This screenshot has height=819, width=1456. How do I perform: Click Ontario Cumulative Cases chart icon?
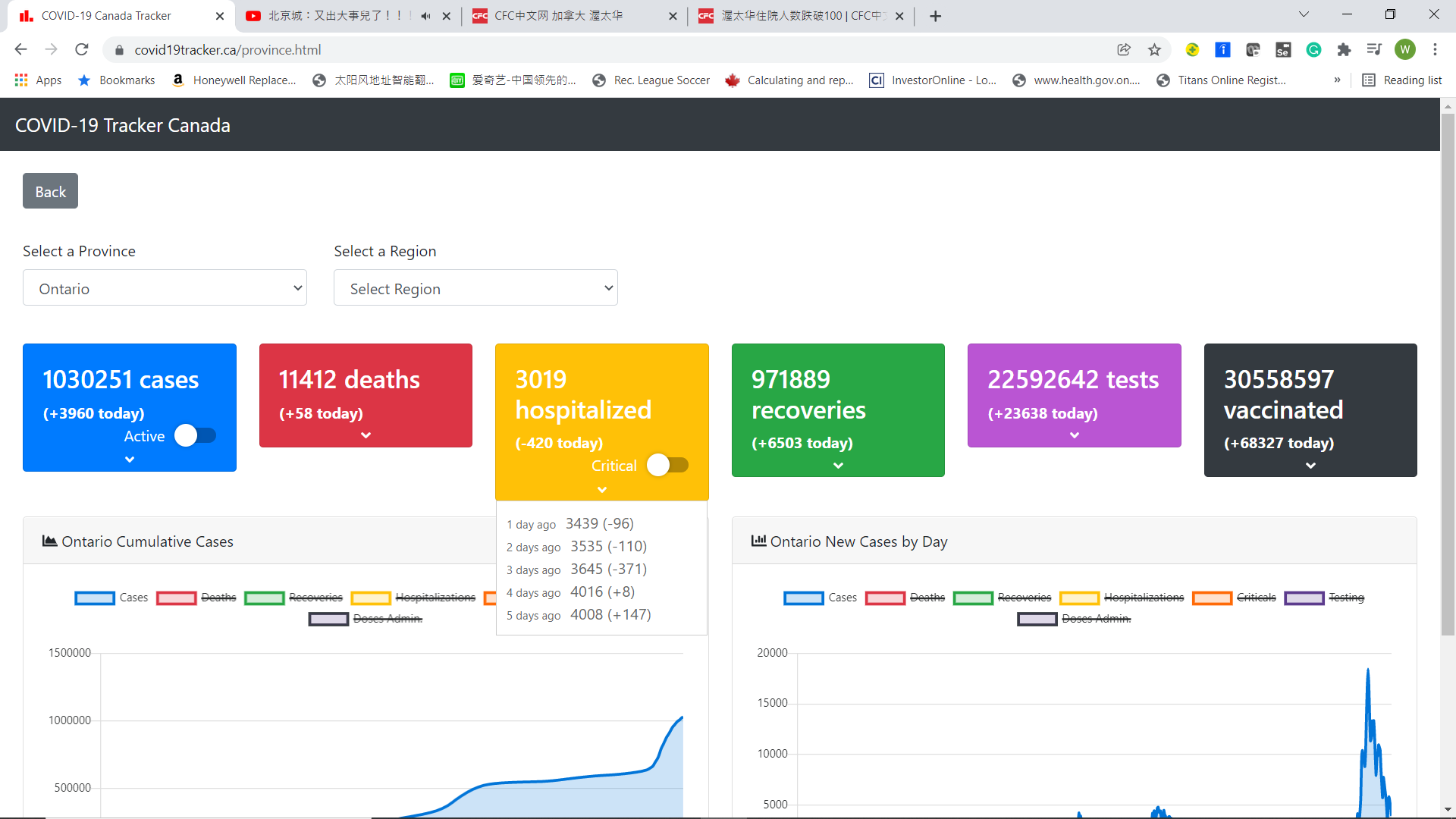[49, 541]
